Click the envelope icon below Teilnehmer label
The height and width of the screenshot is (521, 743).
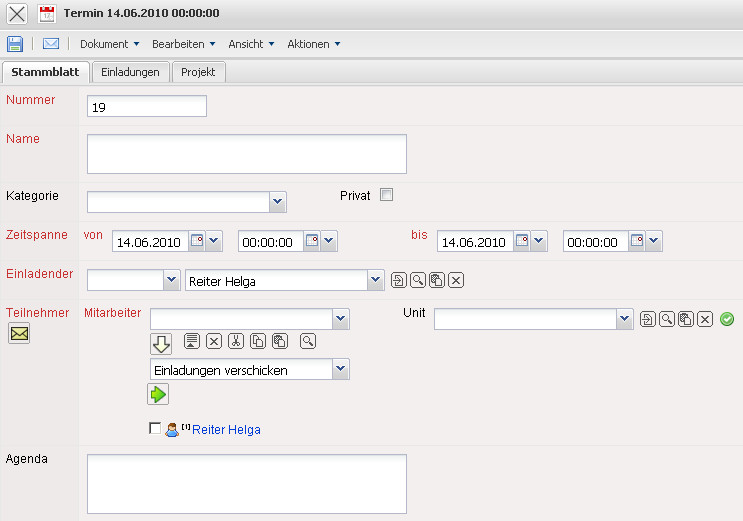pos(19,334)
